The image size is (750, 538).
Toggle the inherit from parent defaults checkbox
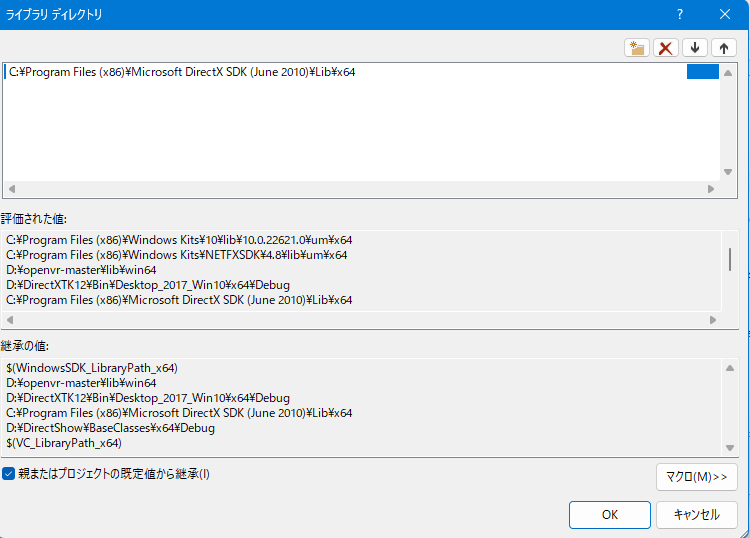point(9,474)
